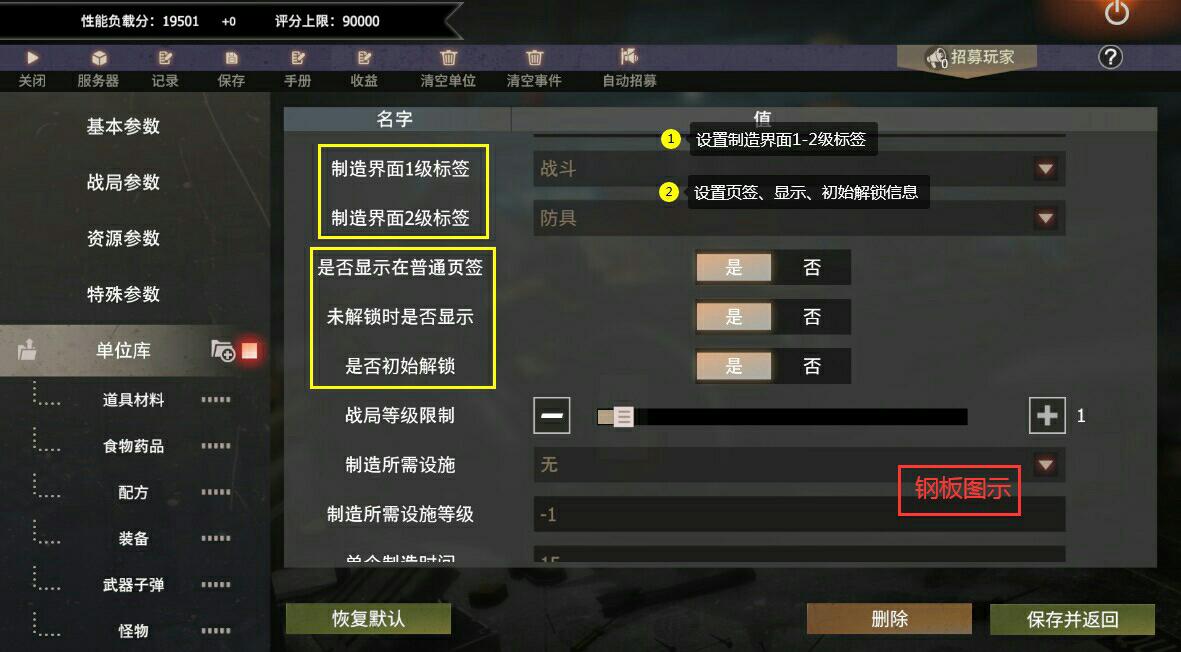
Task: Click the 服务器 server cube icon
Action: [x=99, y=59]
